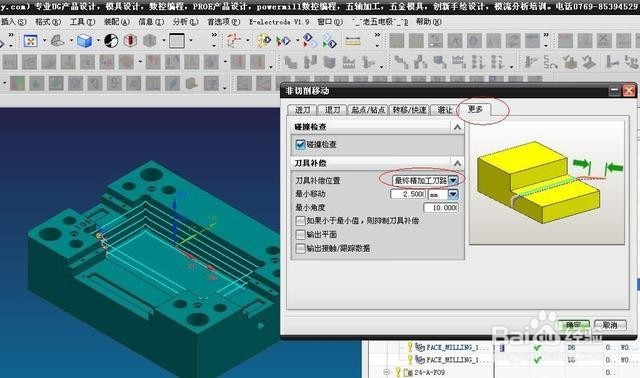Select the 更多 tab

click(x=475, y=109)
